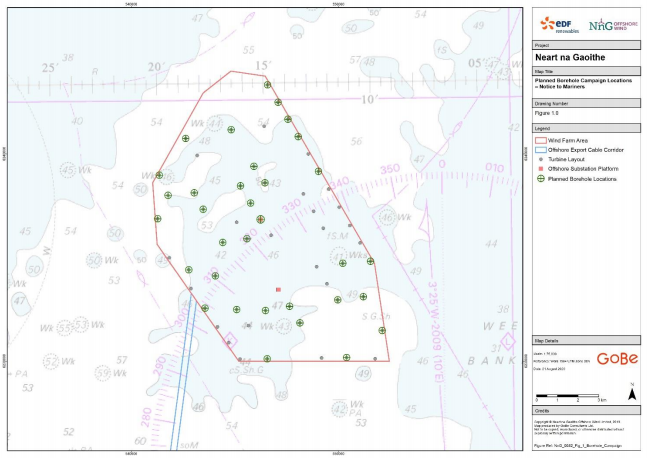Click the Figure 1.0 drawing number text
This screenshot has width=648, height=458.
coord(547,113)
